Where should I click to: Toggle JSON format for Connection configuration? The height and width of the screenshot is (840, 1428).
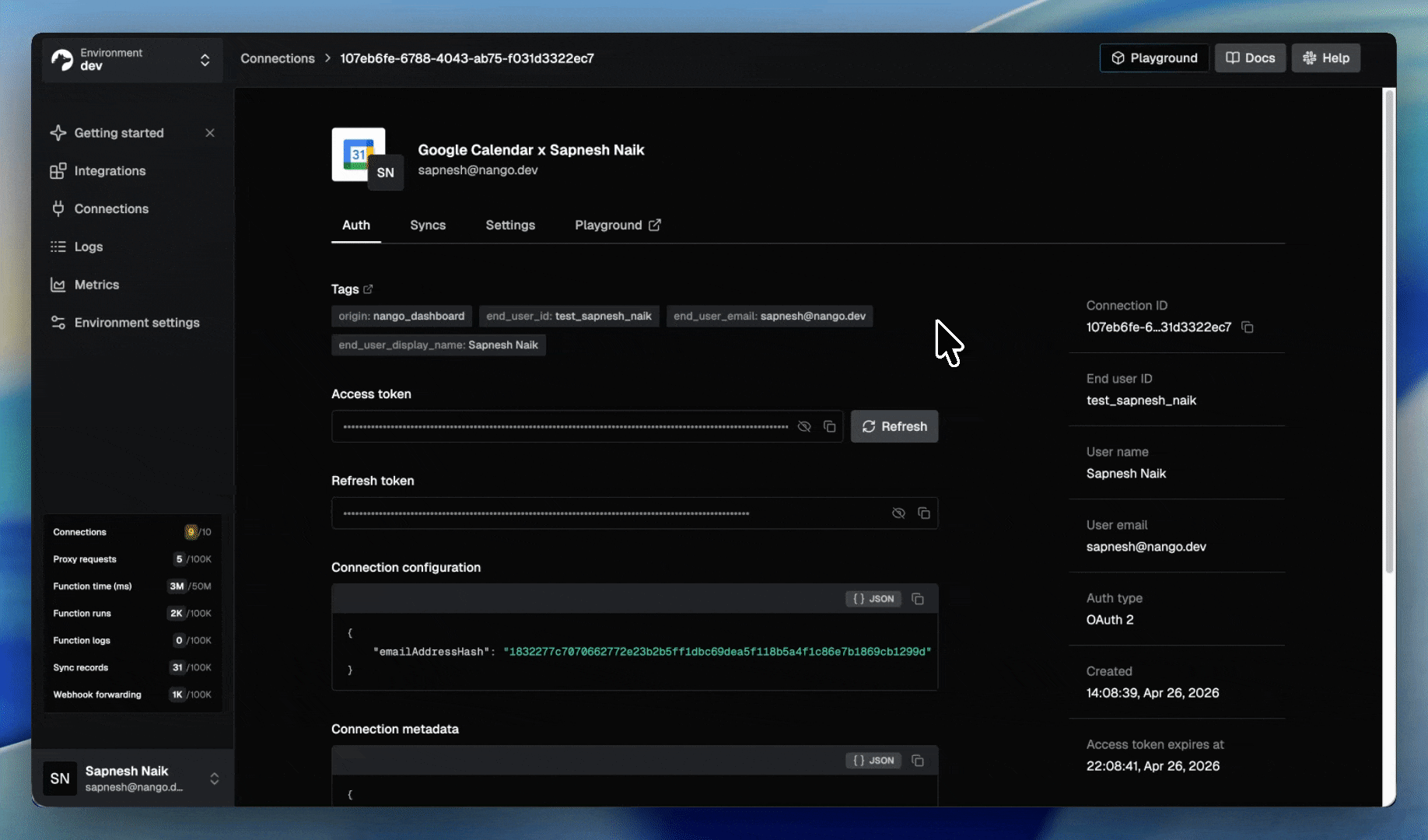tap(873, 599)
